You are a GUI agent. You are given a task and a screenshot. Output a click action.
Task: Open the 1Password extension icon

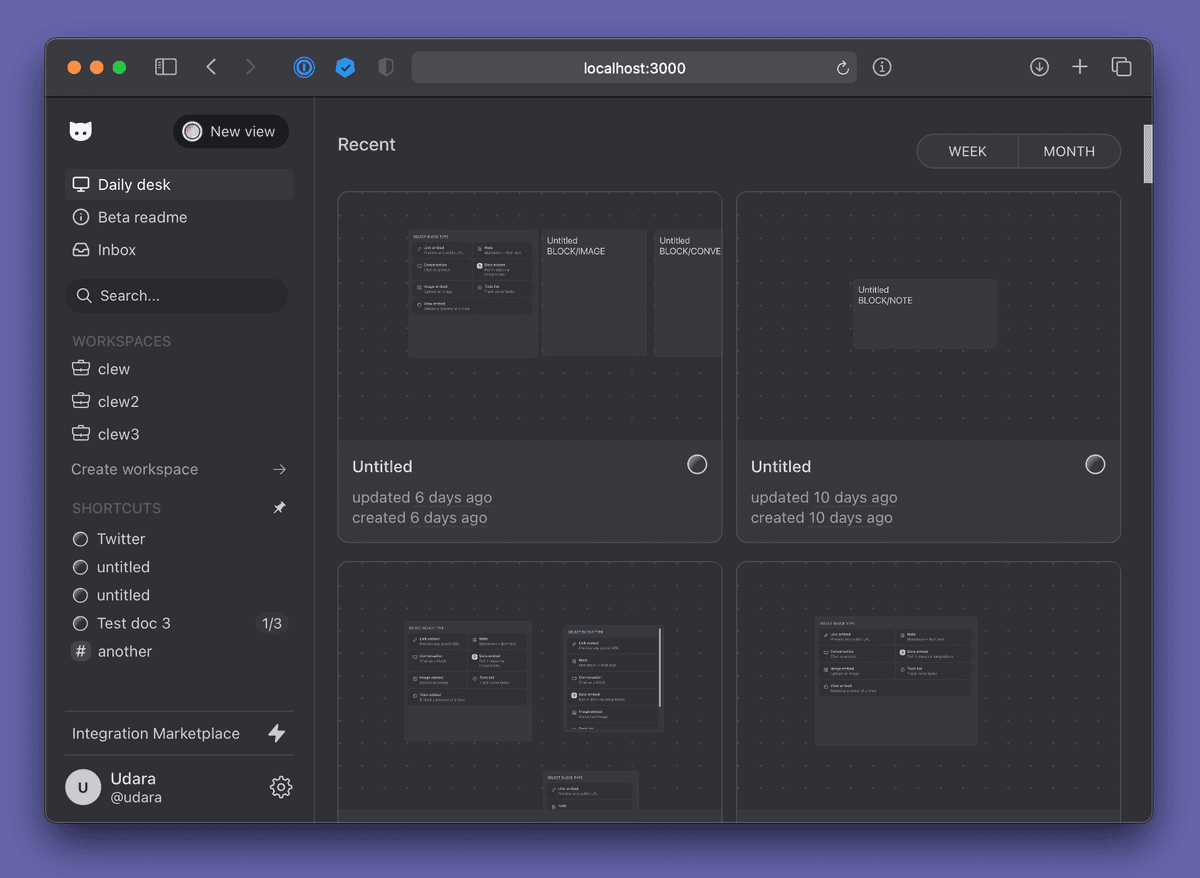304,67
